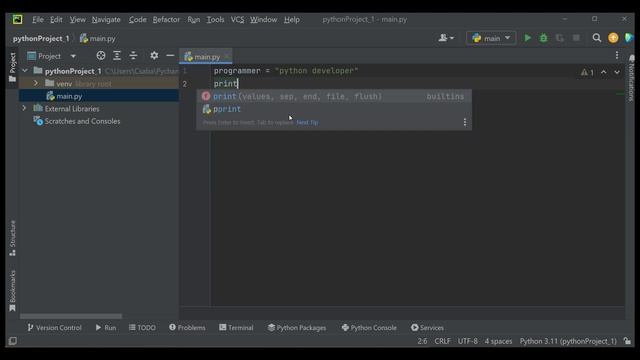Hide the Project tool window
Viewport: 640px width, 360px height.
pos(170,56)
